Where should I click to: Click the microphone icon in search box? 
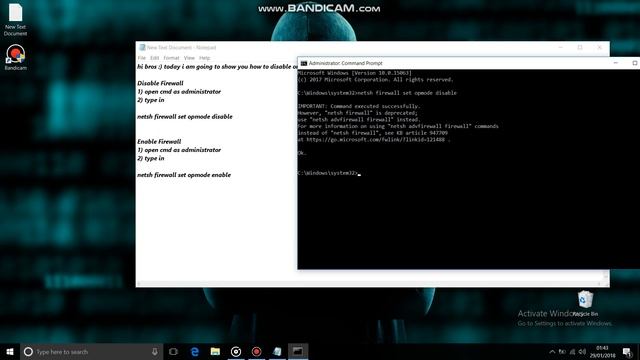(x=155, y=351)
